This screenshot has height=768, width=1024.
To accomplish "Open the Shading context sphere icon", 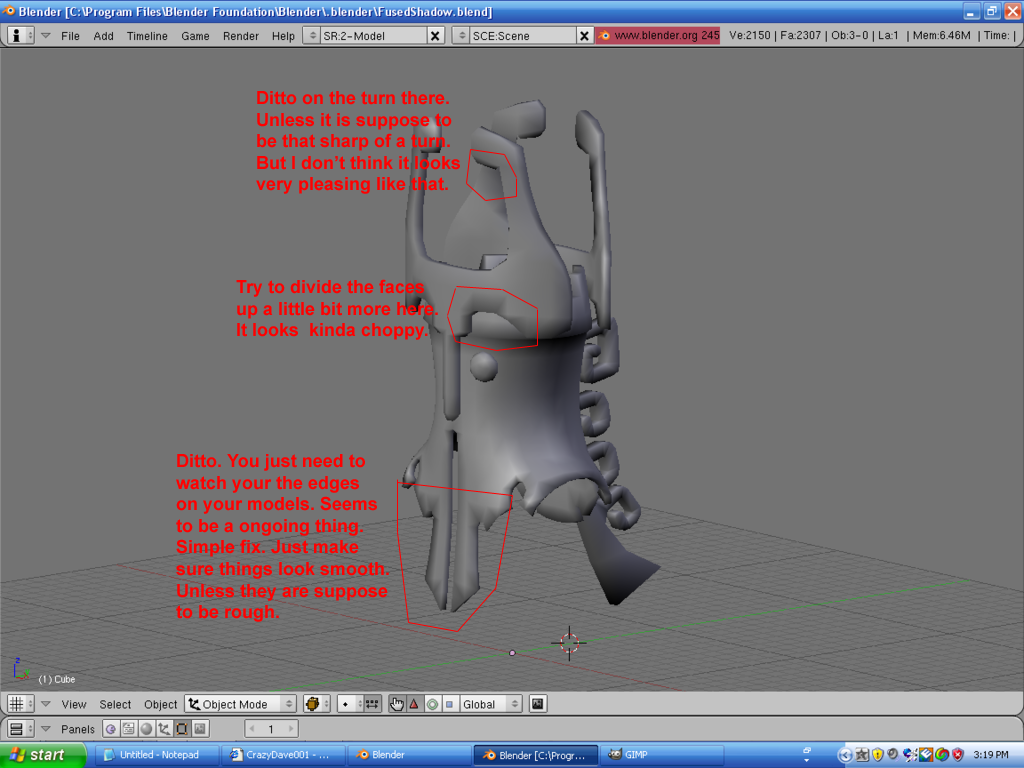I will pyautogui.click(x=146, y=729).
